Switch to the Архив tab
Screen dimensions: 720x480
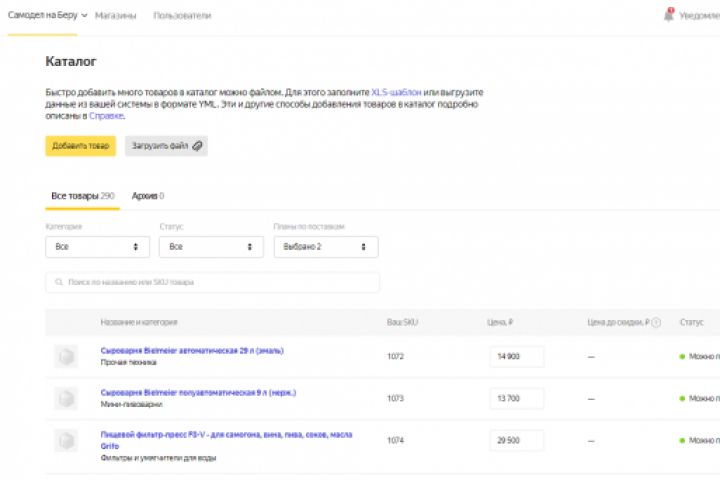tap(147, 196)
